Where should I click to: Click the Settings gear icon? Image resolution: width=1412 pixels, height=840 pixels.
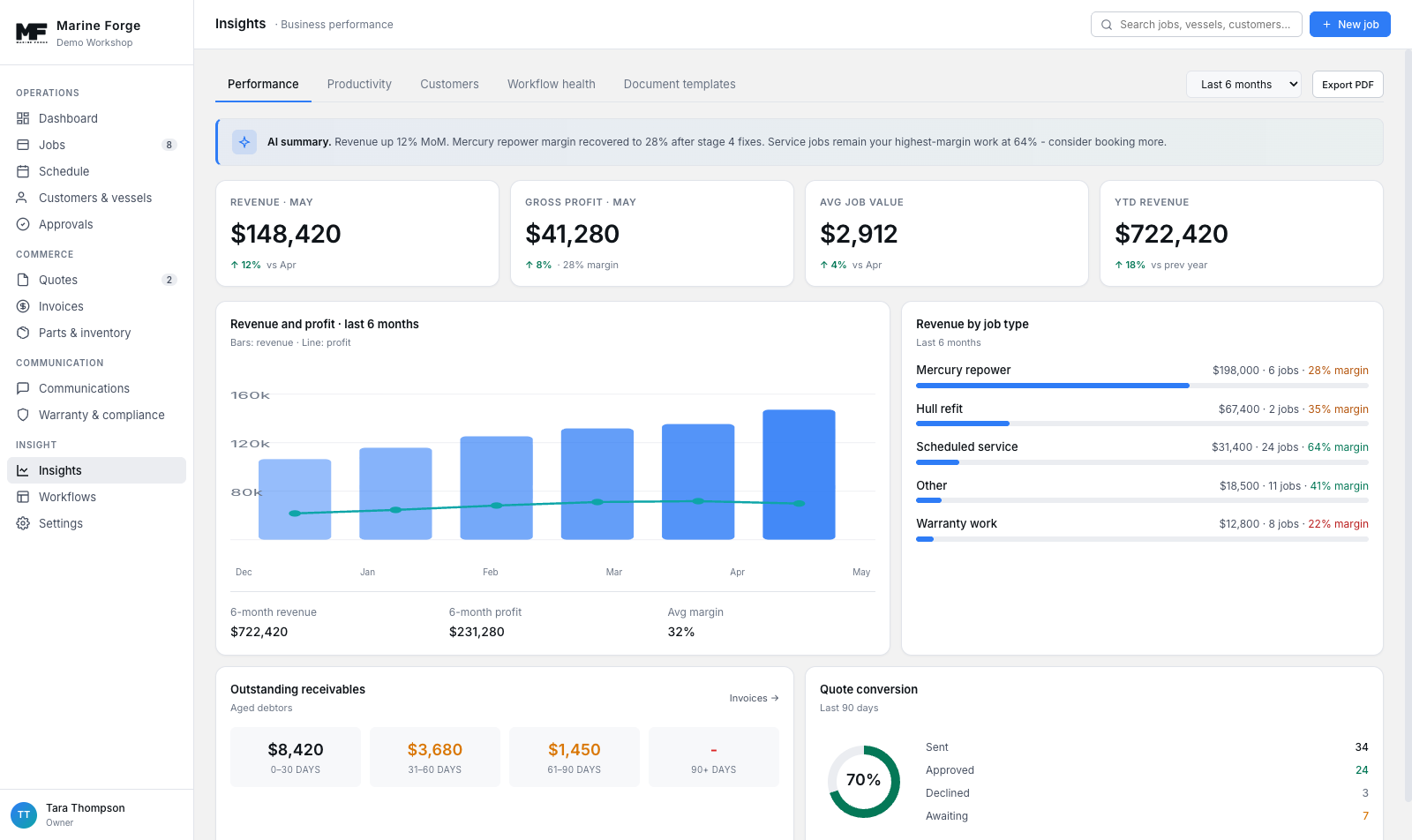pyautogui.click(x=23, y=523)
